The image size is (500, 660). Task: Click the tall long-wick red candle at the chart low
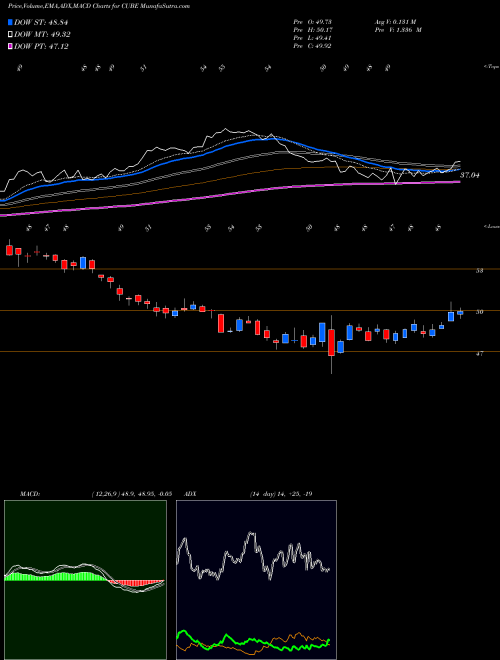(x=331, y=342)
